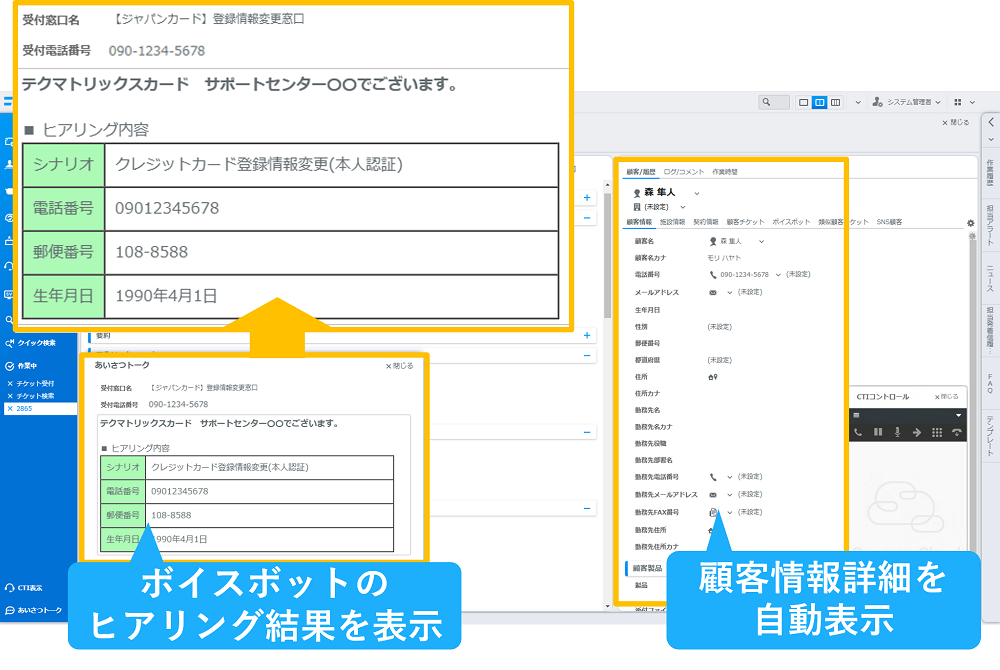This screenshot has width=1000, height=670.
Task: Mute the microphone in CTIコントロール
Action: [x=897, y=432]
